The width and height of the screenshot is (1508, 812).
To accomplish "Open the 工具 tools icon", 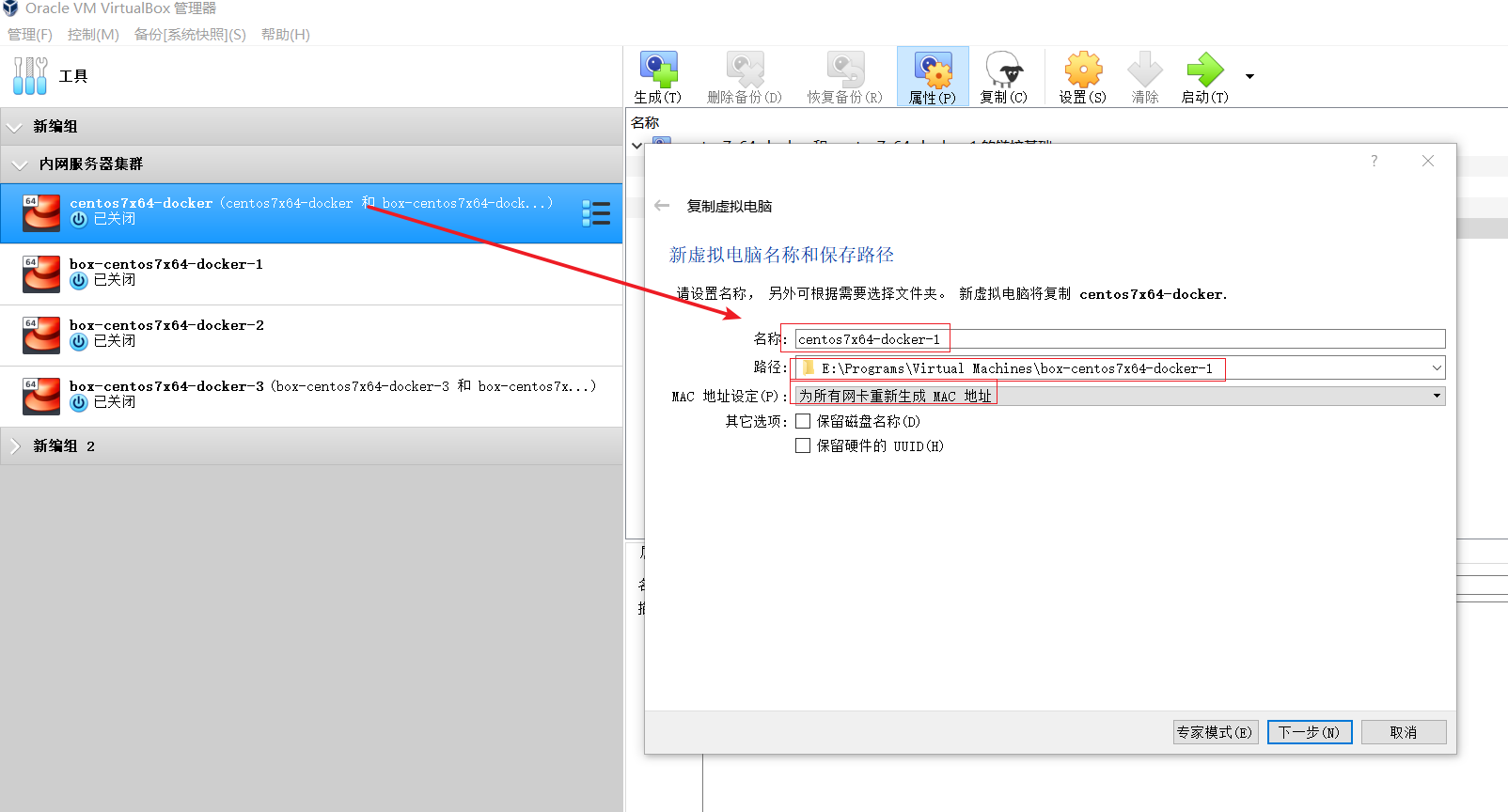I will click(30, 76).
